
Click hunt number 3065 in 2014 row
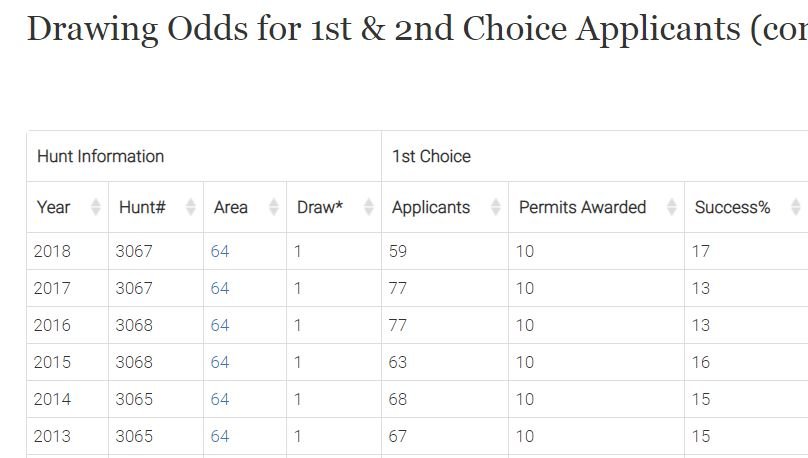[x=134, y=399]
